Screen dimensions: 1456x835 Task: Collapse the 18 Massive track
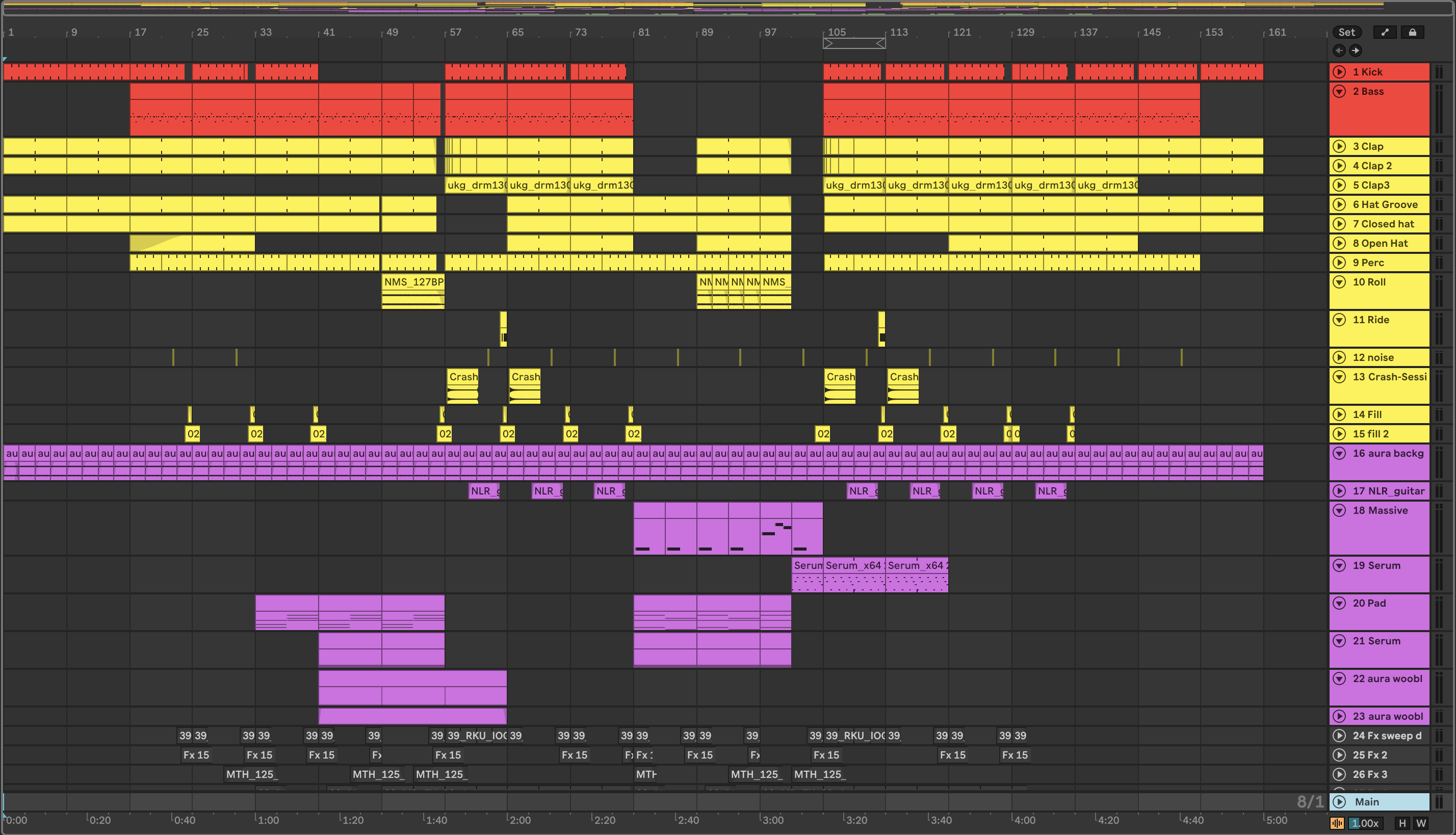[x=1340, y=510]
